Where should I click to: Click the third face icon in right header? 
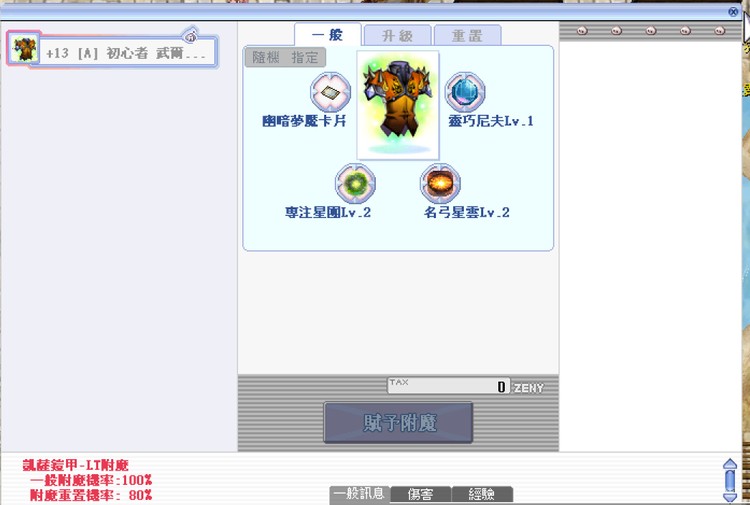coord(651,31)
